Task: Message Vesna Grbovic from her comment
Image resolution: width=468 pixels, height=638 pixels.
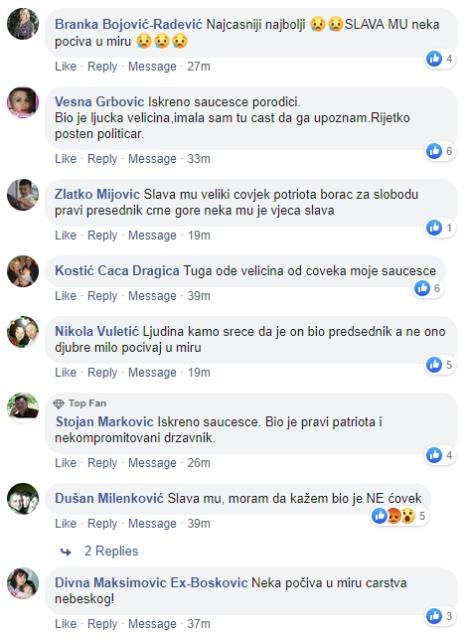Action: click(152, 159)
